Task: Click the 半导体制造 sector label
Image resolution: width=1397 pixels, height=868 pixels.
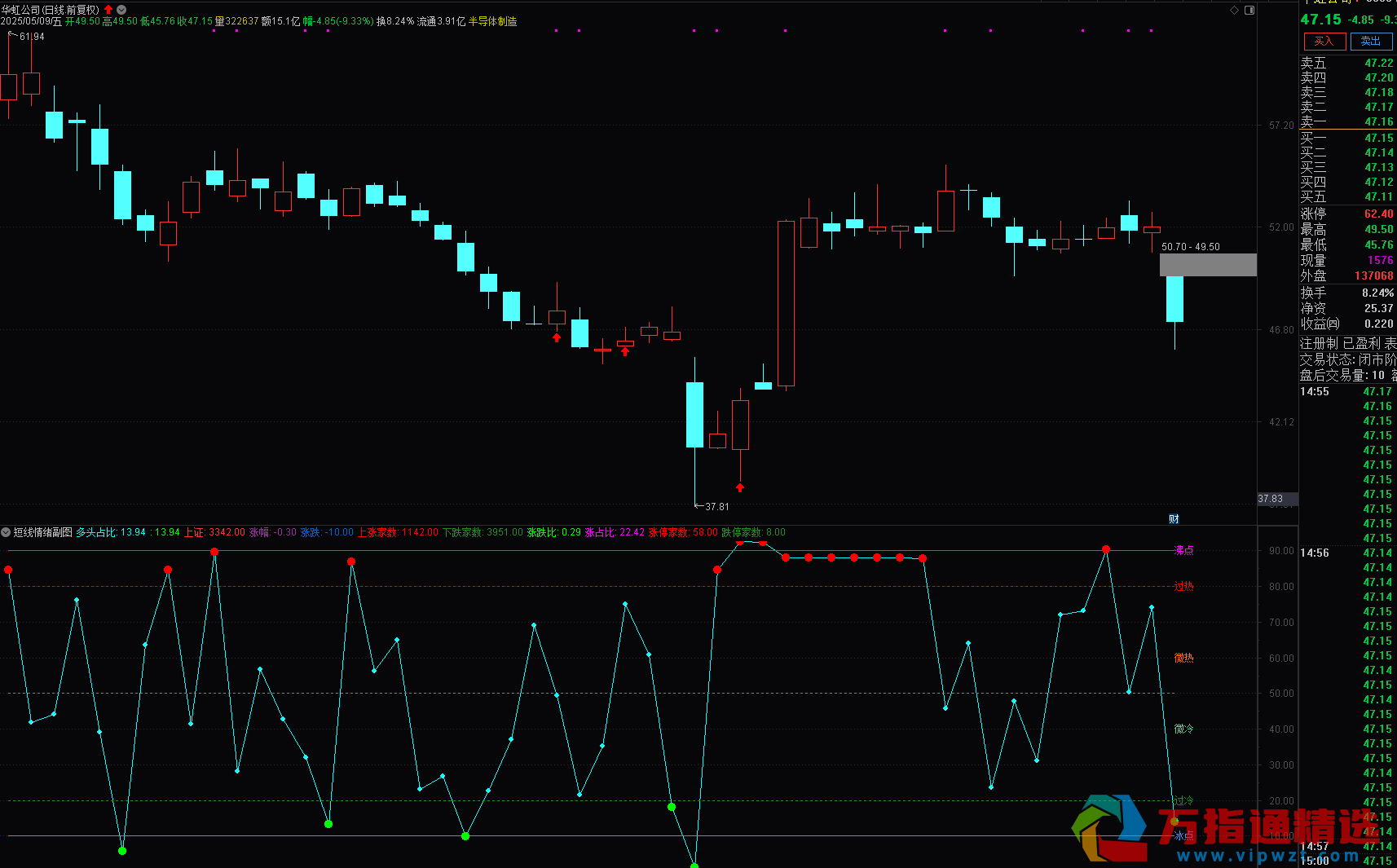Action: click(493, 21)
